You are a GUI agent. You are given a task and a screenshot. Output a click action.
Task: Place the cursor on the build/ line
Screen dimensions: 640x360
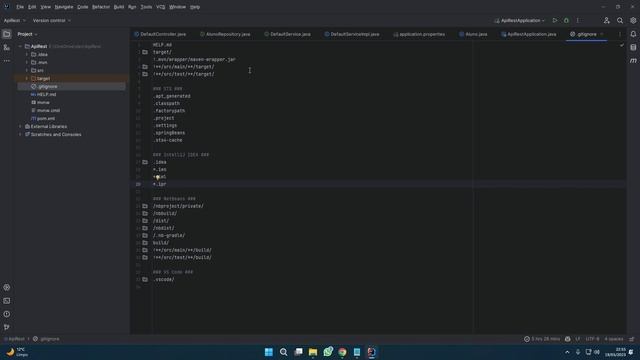coord(161,243)
